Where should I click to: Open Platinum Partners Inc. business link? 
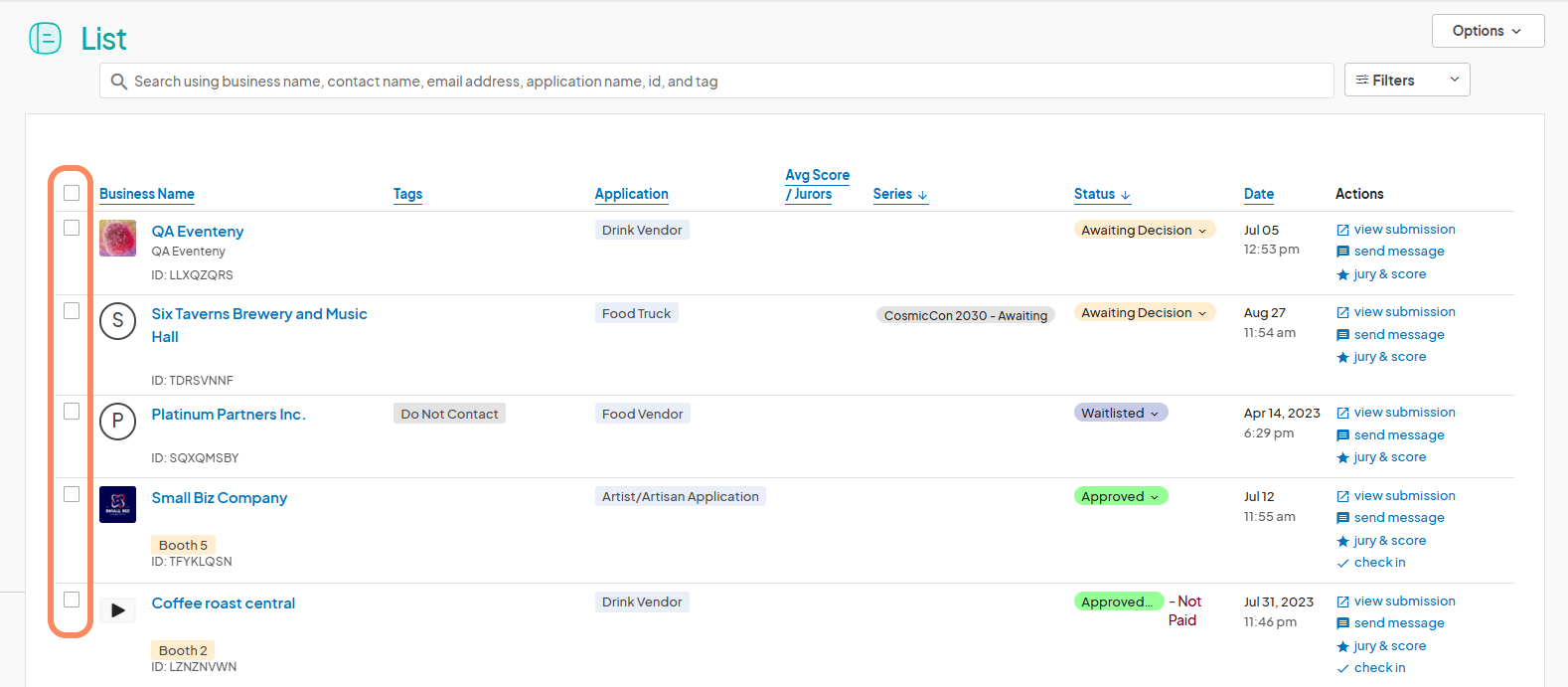(229, 414)
